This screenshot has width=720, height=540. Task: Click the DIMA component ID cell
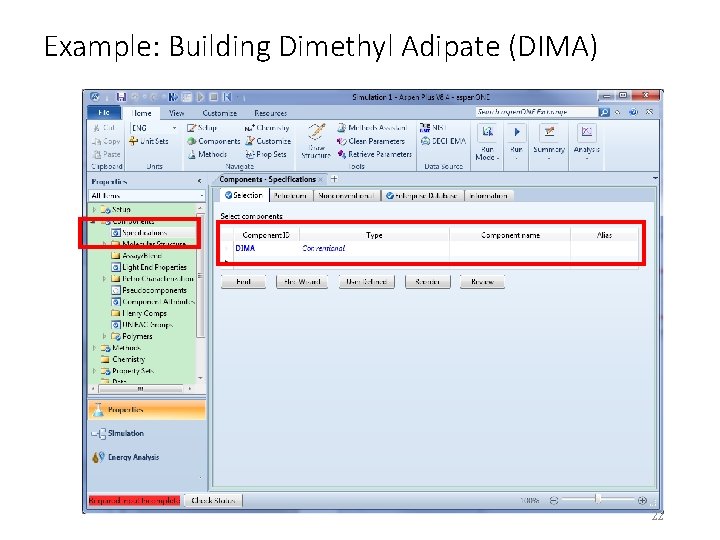tap(266, 248)
